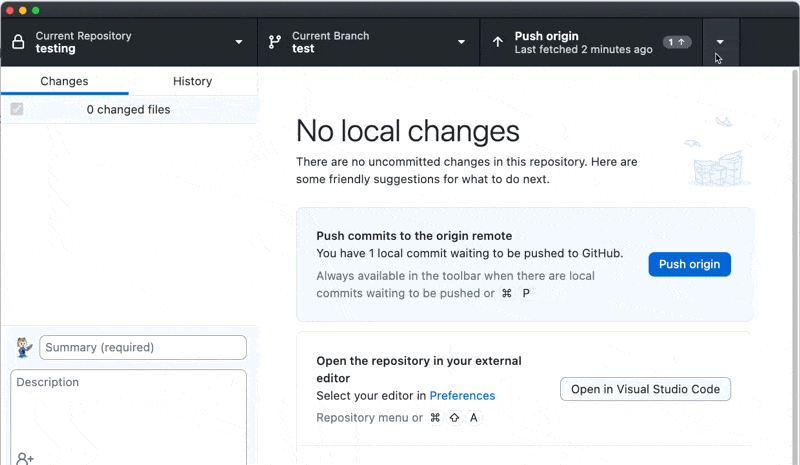Open the Preferences link
The height and width of the screenshot is (465, 800).
point(462,396)
